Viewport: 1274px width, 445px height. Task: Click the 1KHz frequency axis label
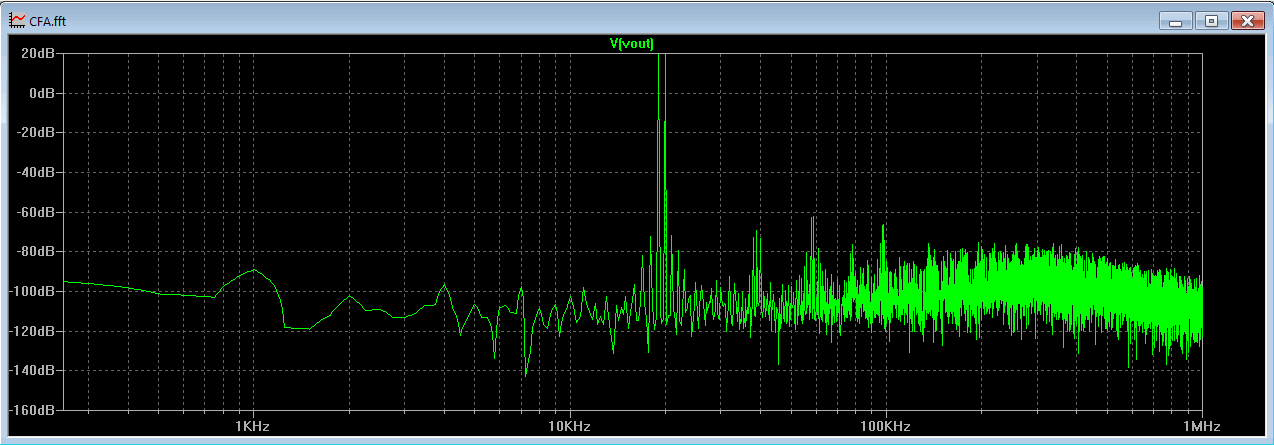(253, 426)
